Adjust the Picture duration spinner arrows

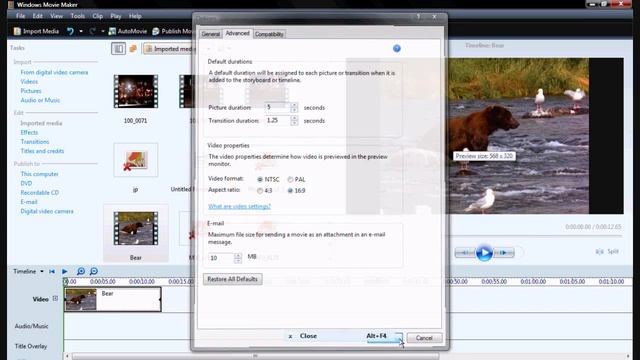294,107
